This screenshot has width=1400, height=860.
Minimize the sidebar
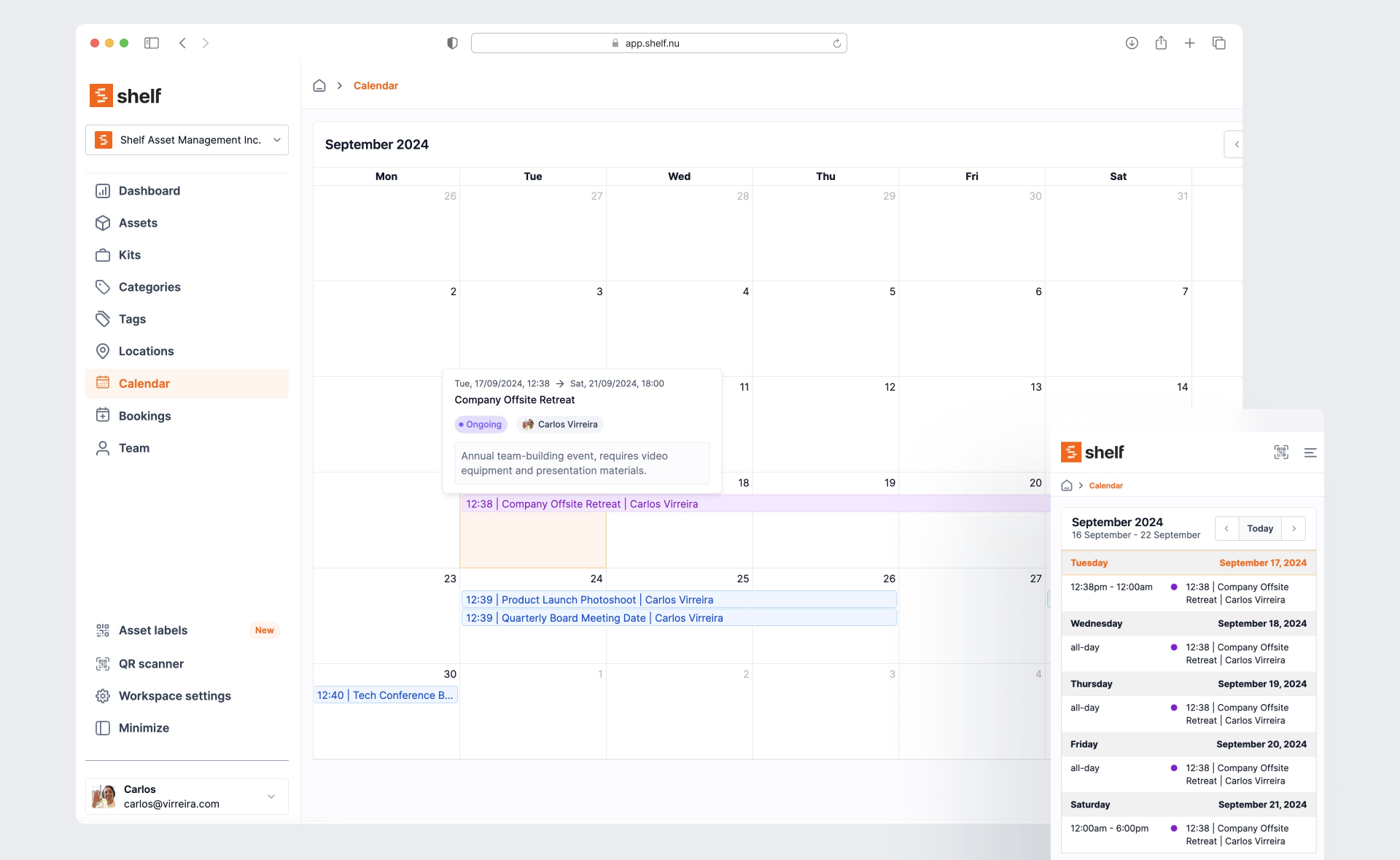pos(144,728)
